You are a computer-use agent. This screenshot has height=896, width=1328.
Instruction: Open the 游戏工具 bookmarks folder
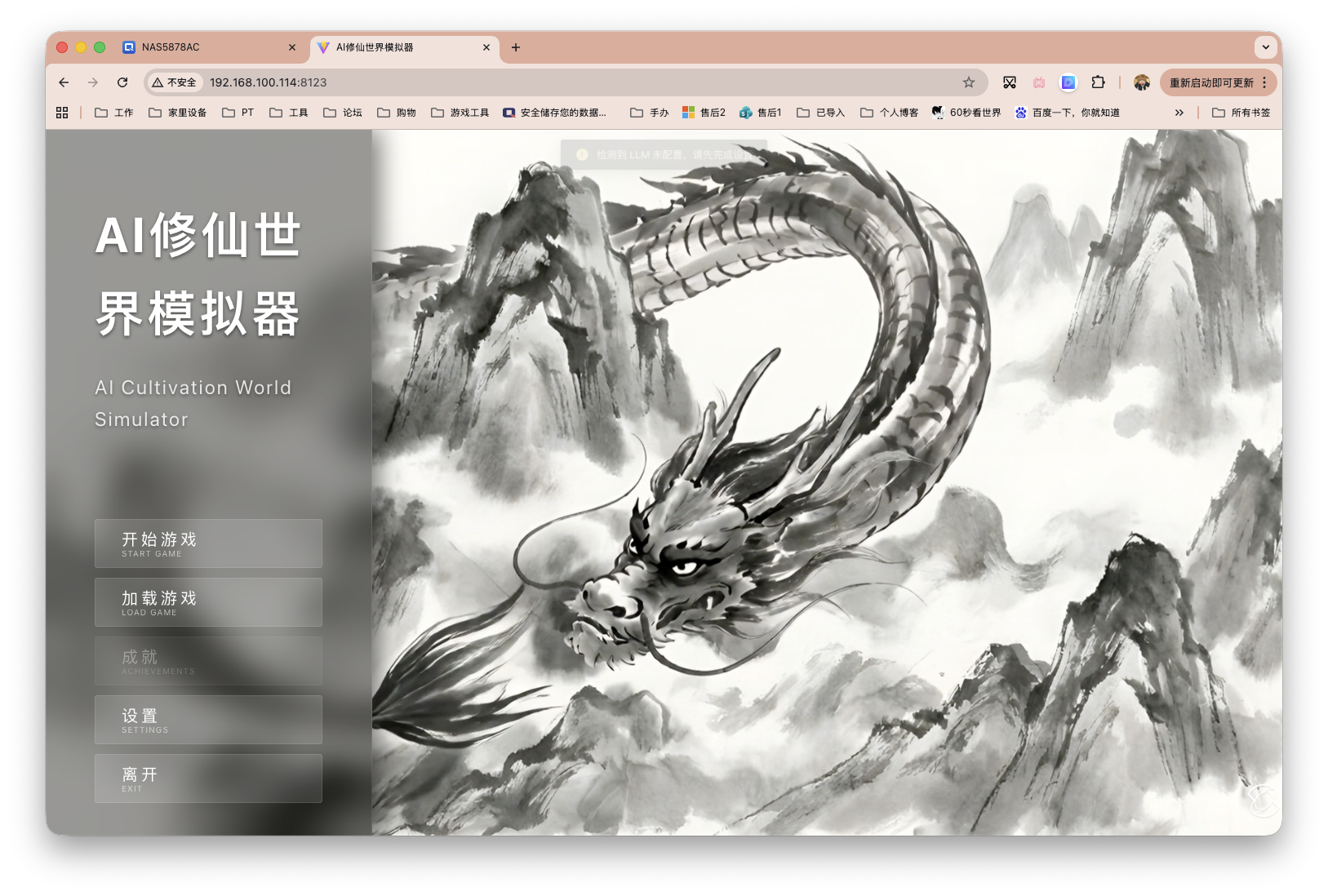click(x=460, y=112)
